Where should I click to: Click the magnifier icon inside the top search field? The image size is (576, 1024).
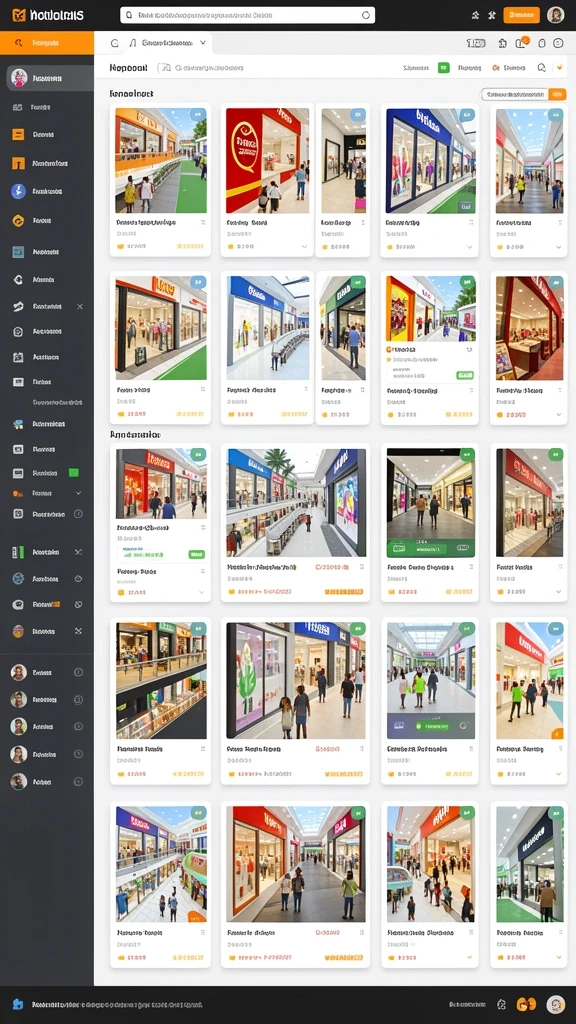click(129, 15)
